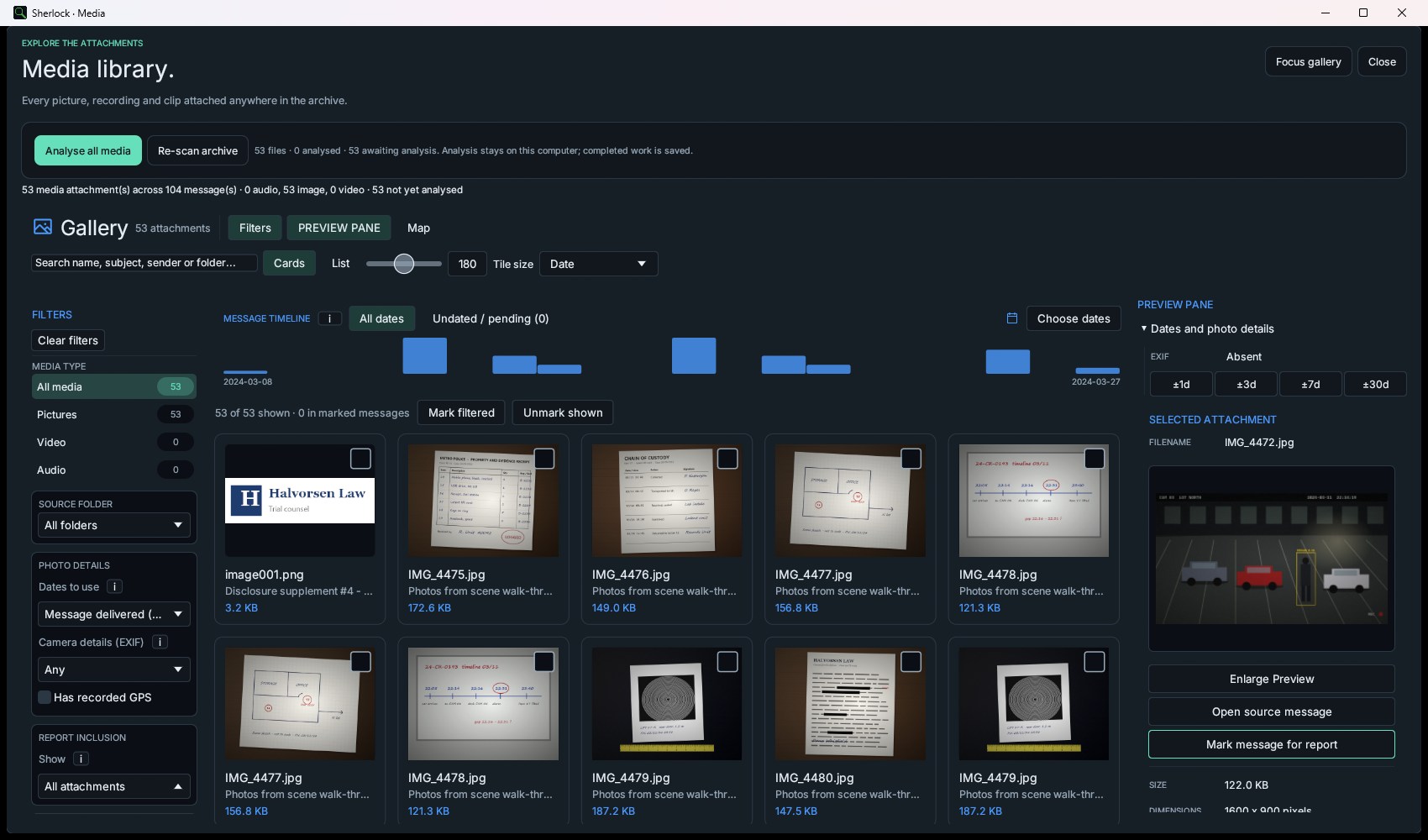Click the Camera details (EXIF) info icon
Image resolution: width=1428 pixels, height=840 pixels.
click(x=160, y=643)
